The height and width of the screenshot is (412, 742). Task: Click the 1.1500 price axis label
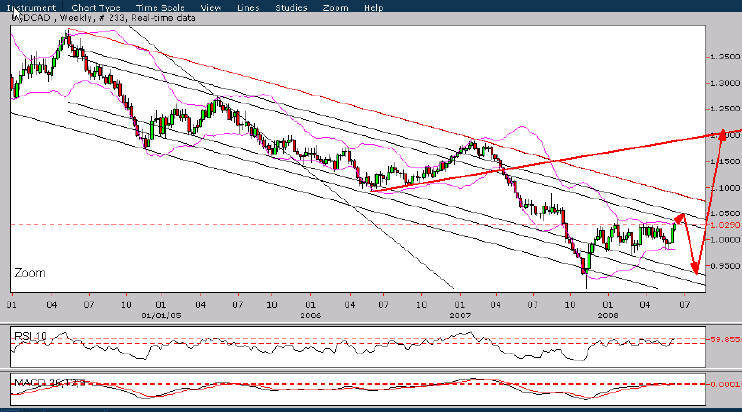click(x=725, y=161)
